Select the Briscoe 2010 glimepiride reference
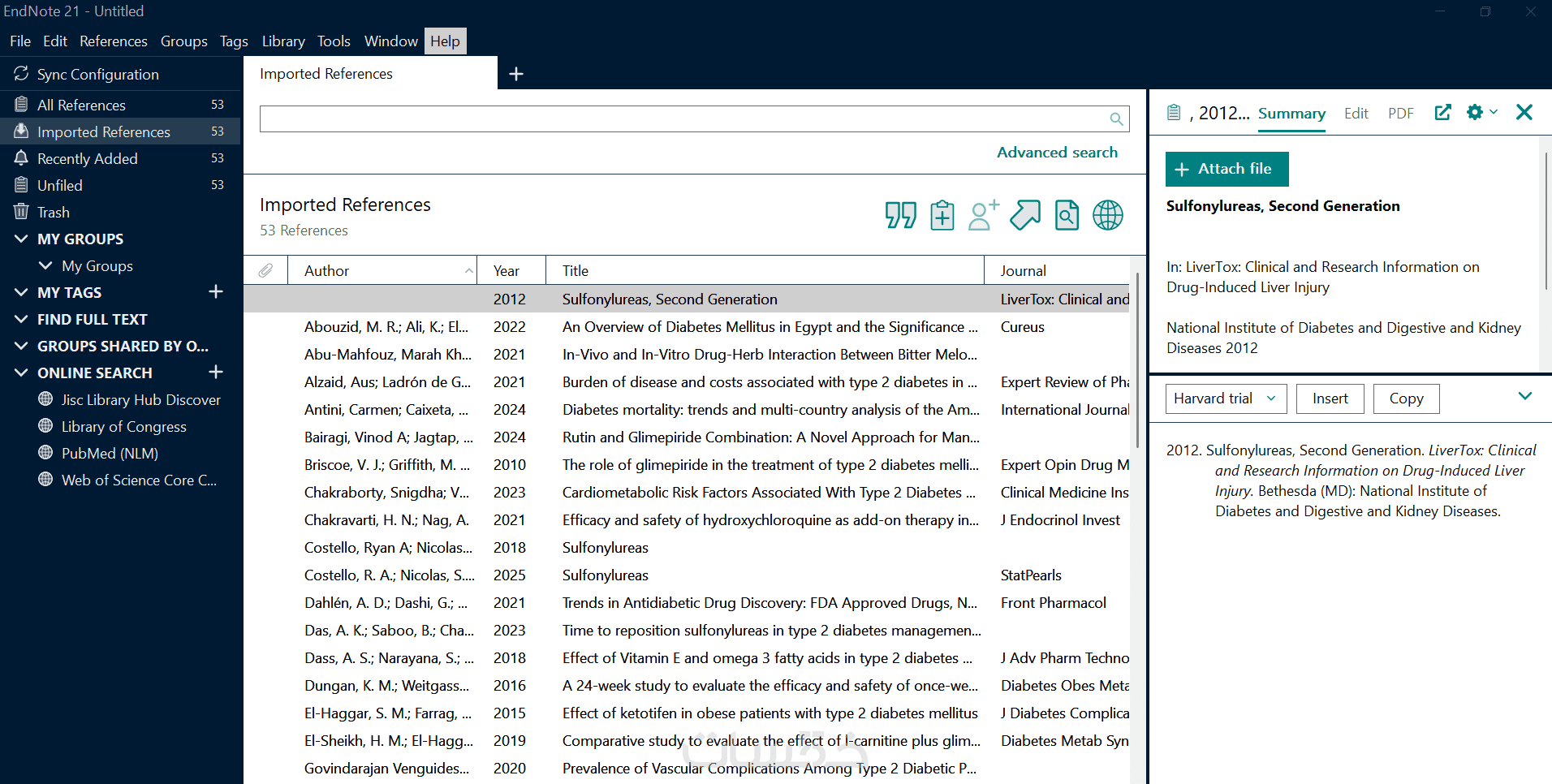Image resolution: width=1552 pixels, height=784 pixels. (x=687, y=465)
